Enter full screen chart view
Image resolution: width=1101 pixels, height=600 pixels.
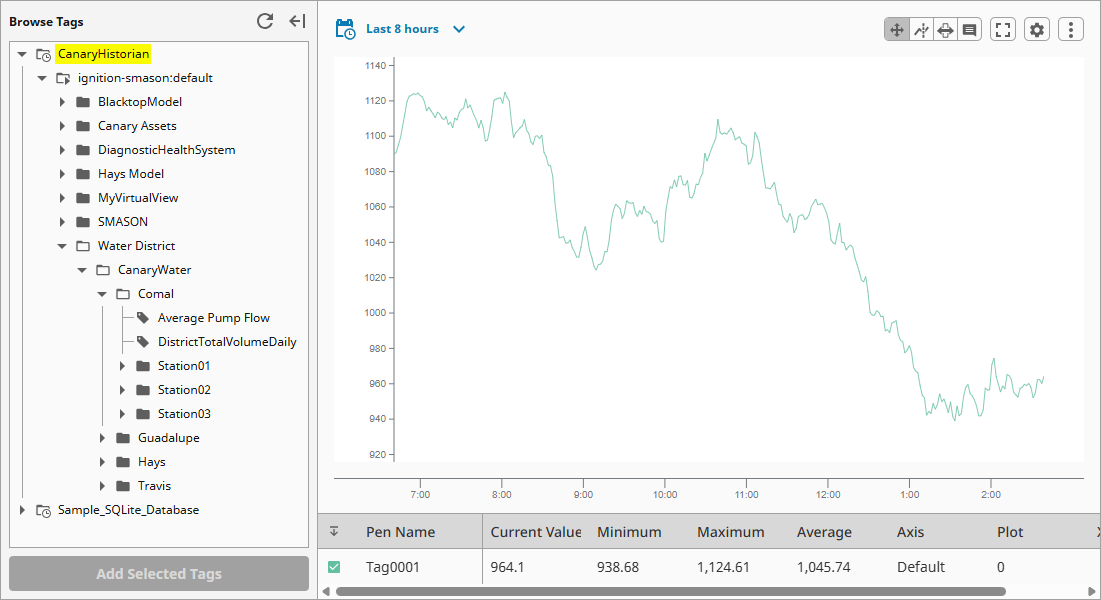click(x=1003, y=30)
